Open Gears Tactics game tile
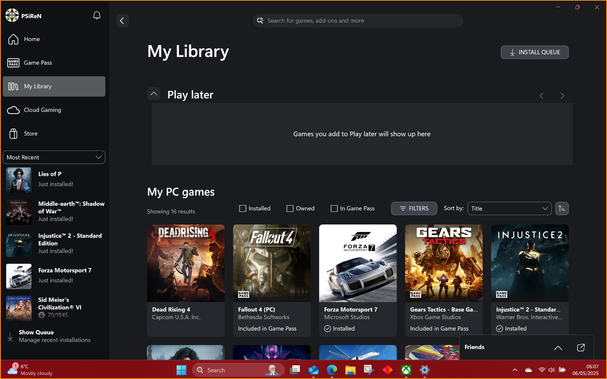Image resolution: width=607 pixels, height=379 pixels. 444,280
